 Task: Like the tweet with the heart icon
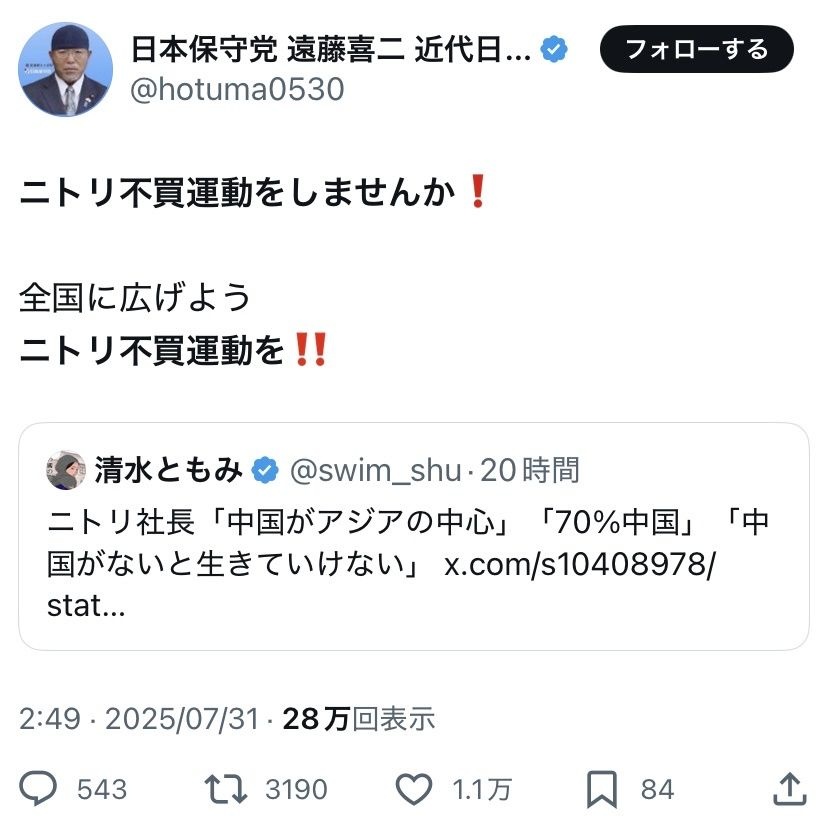click(x=414, y=789)
